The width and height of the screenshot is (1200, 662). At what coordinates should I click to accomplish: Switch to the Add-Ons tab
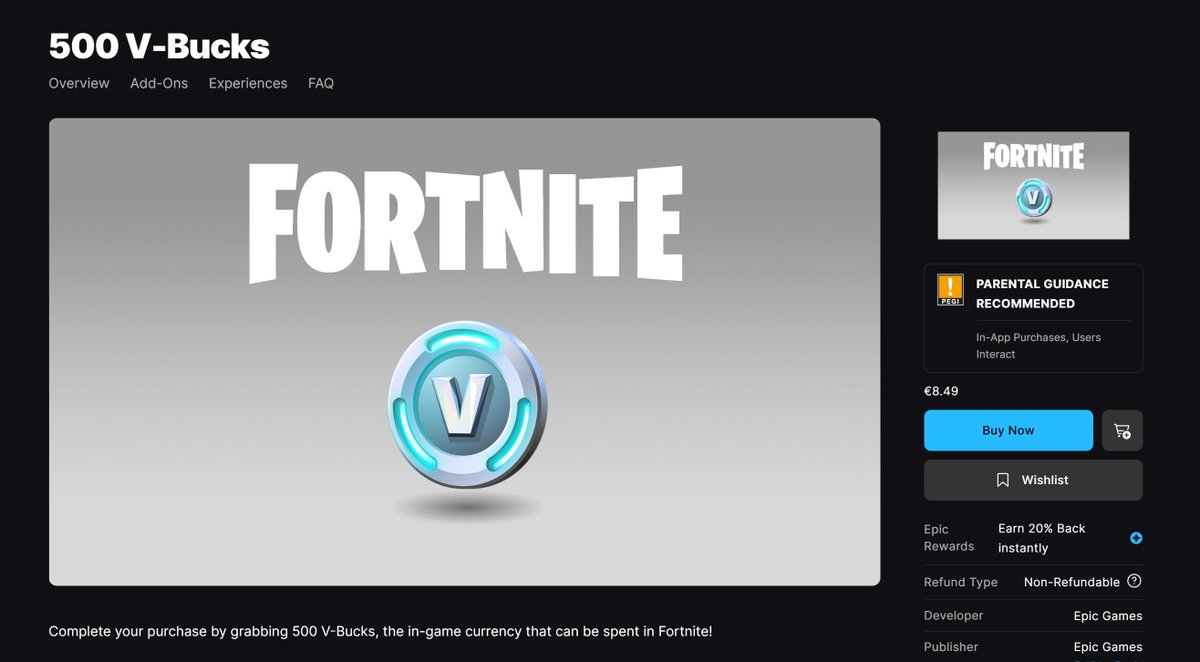[x=159, y=84]
